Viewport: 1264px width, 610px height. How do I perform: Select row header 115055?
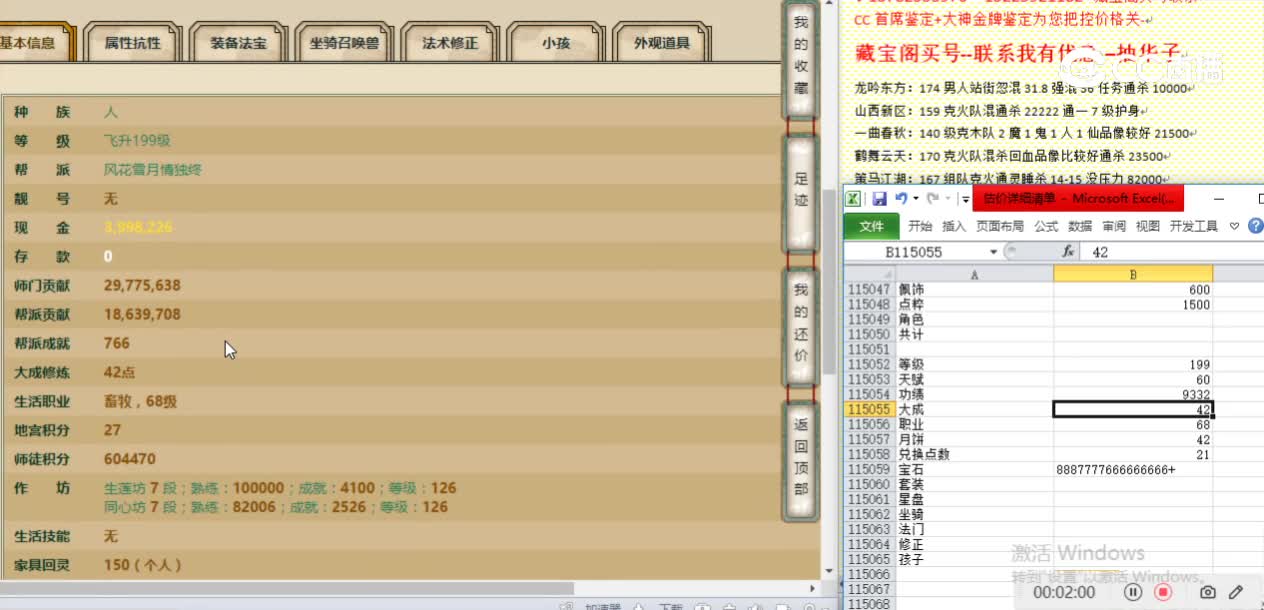click(869, 409)
